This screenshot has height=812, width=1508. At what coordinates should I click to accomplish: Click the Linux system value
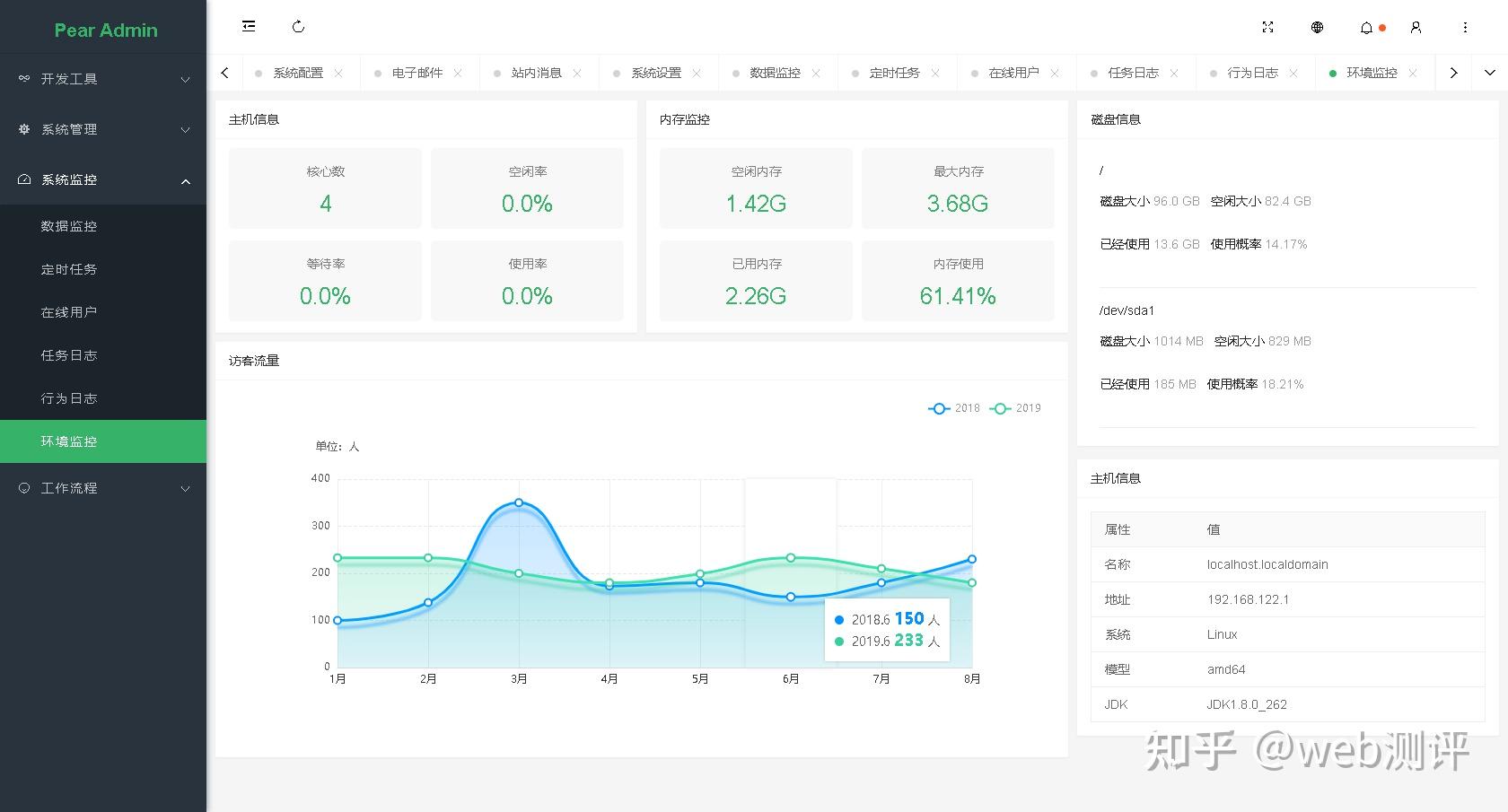coord(1222,634)
